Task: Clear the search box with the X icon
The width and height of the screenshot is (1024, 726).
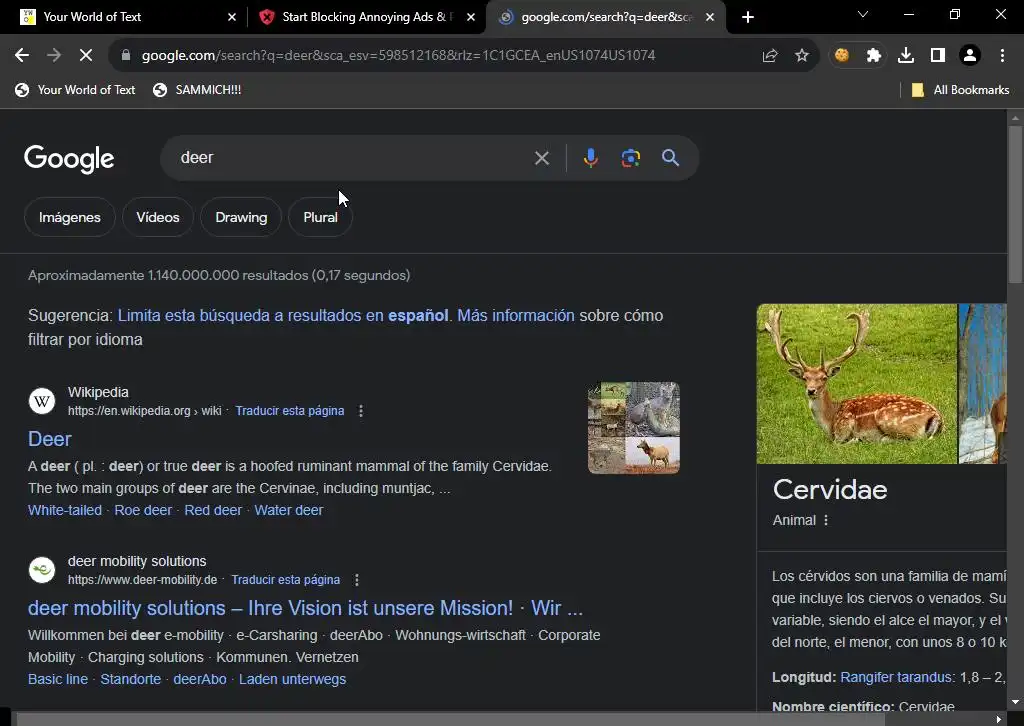Action: click(542, 158)
